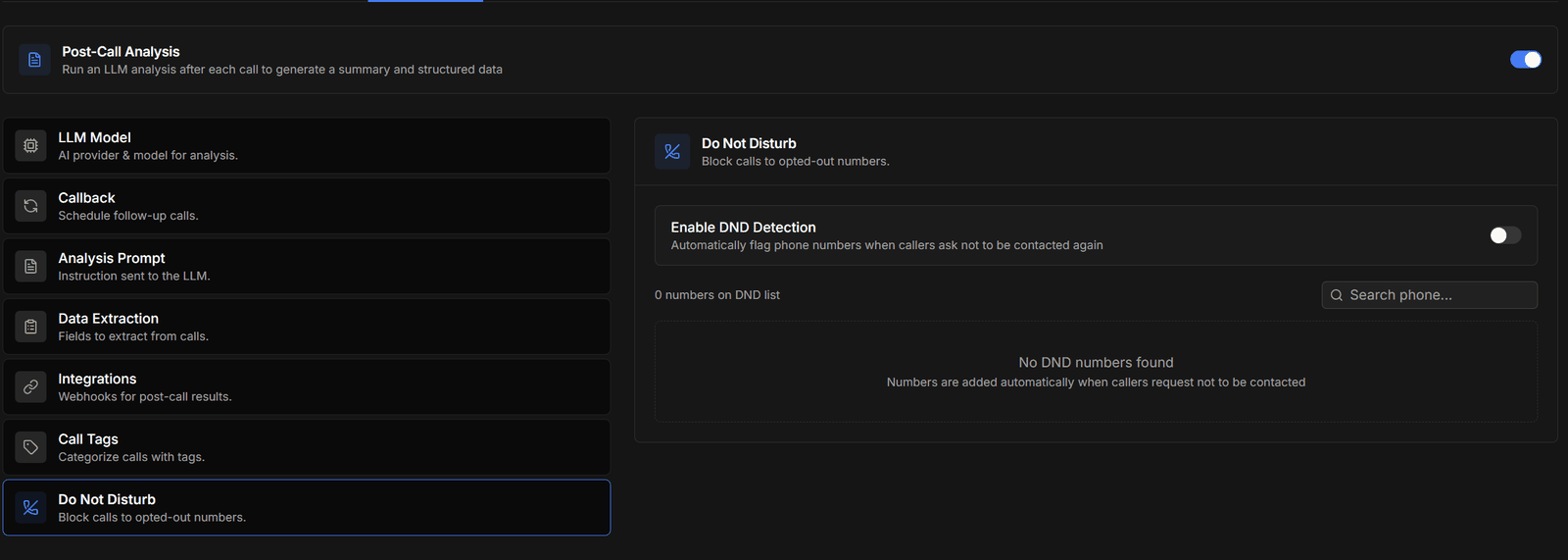
Task: Click the Post-Call Analysis document icon
Action: coord(34,60)
